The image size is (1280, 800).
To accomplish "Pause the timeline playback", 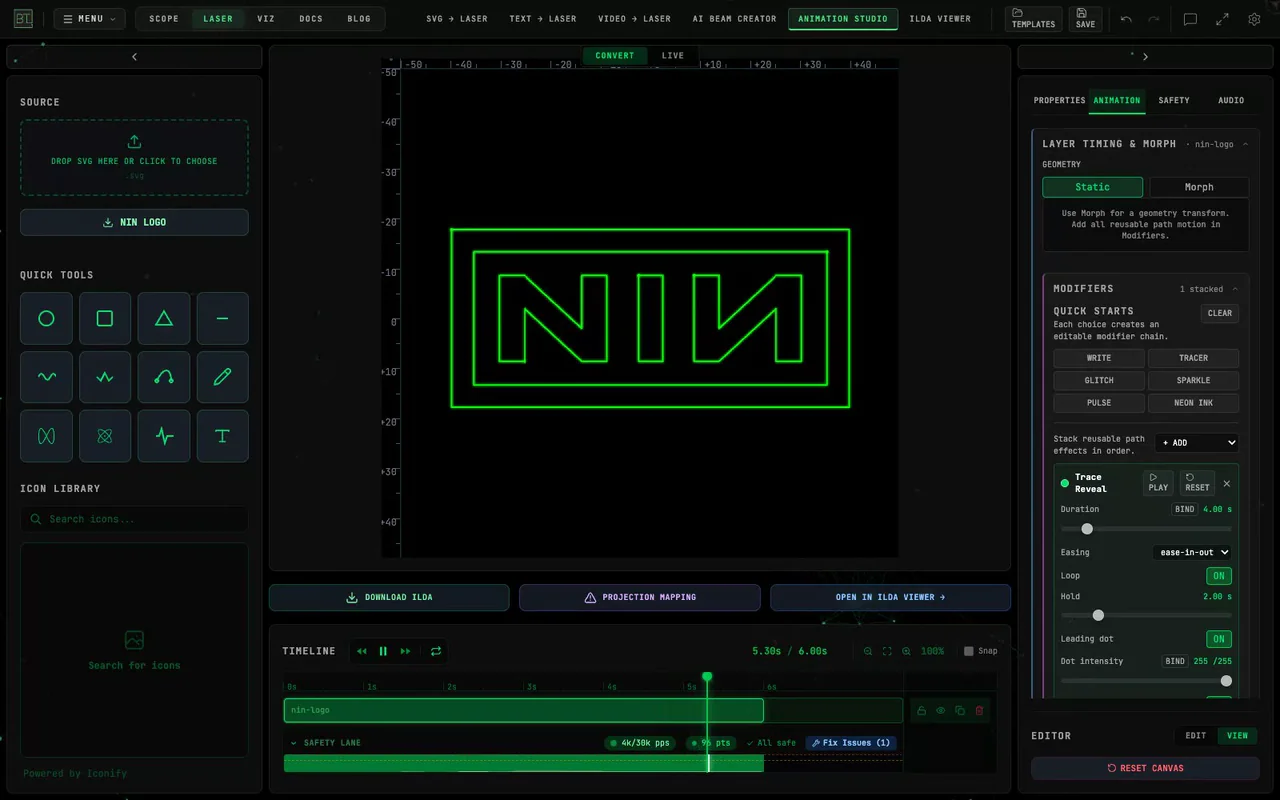I will click(383, 651).
